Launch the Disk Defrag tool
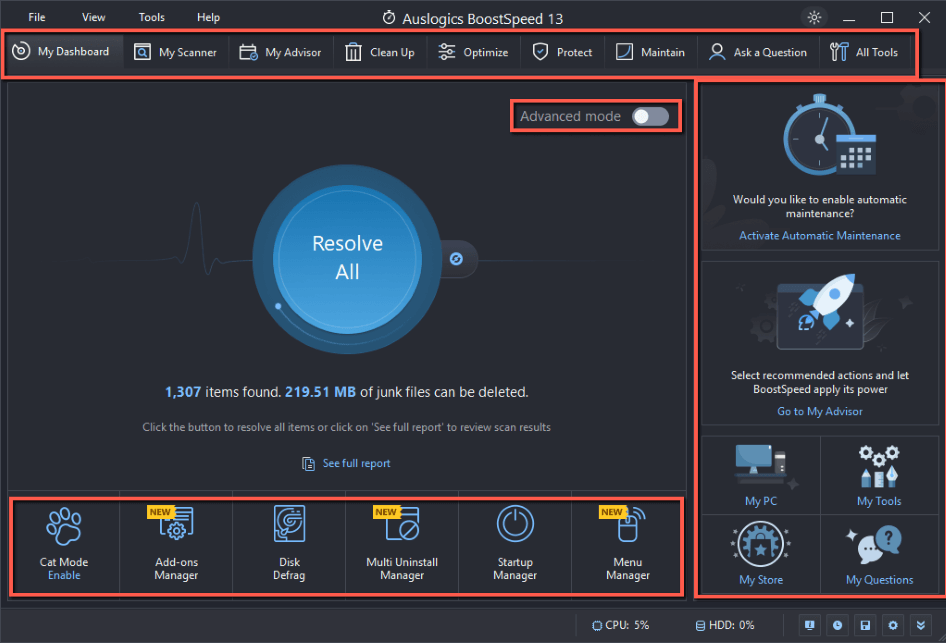This screenshot has height=643, width=946. point(289,543)
